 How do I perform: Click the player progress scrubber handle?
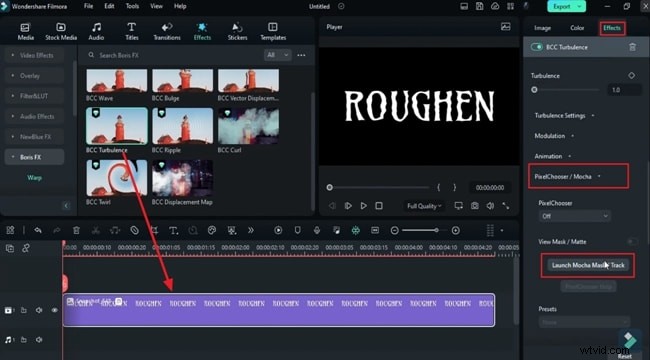point(330,187)
